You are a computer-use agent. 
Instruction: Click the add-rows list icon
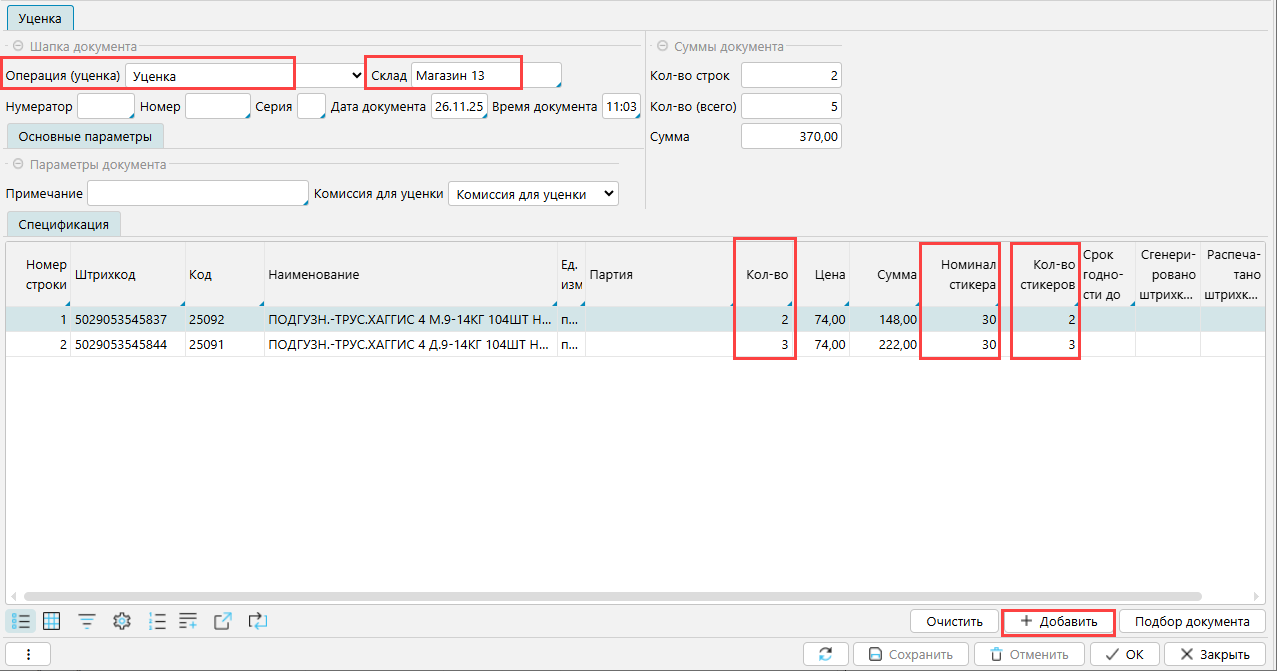pyautogui.click(x=188, y=621)
